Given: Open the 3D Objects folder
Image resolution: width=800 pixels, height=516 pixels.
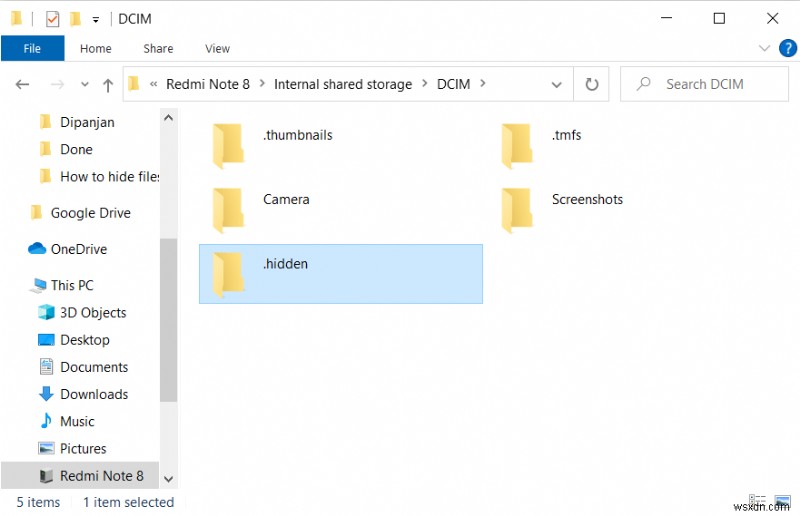Looking at the screenshot, I should coord(93,312).
